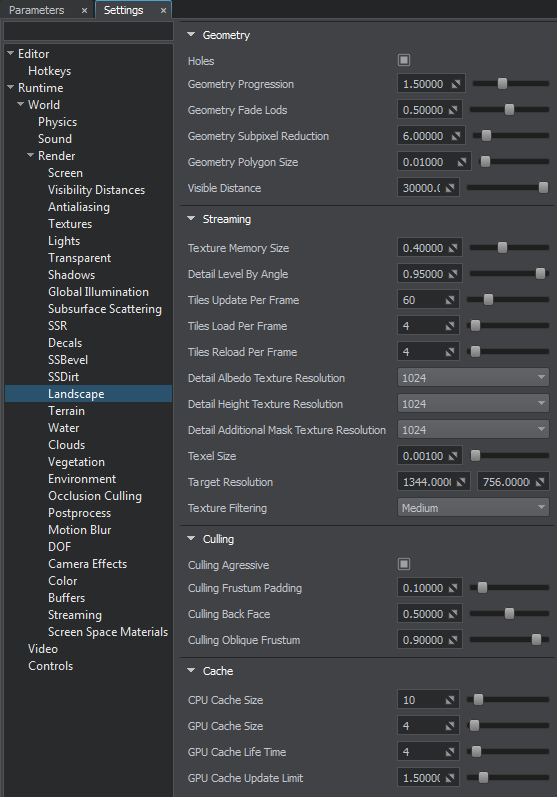Click the drag-arrow icon in CPU Cache Size field

(450, 700)
